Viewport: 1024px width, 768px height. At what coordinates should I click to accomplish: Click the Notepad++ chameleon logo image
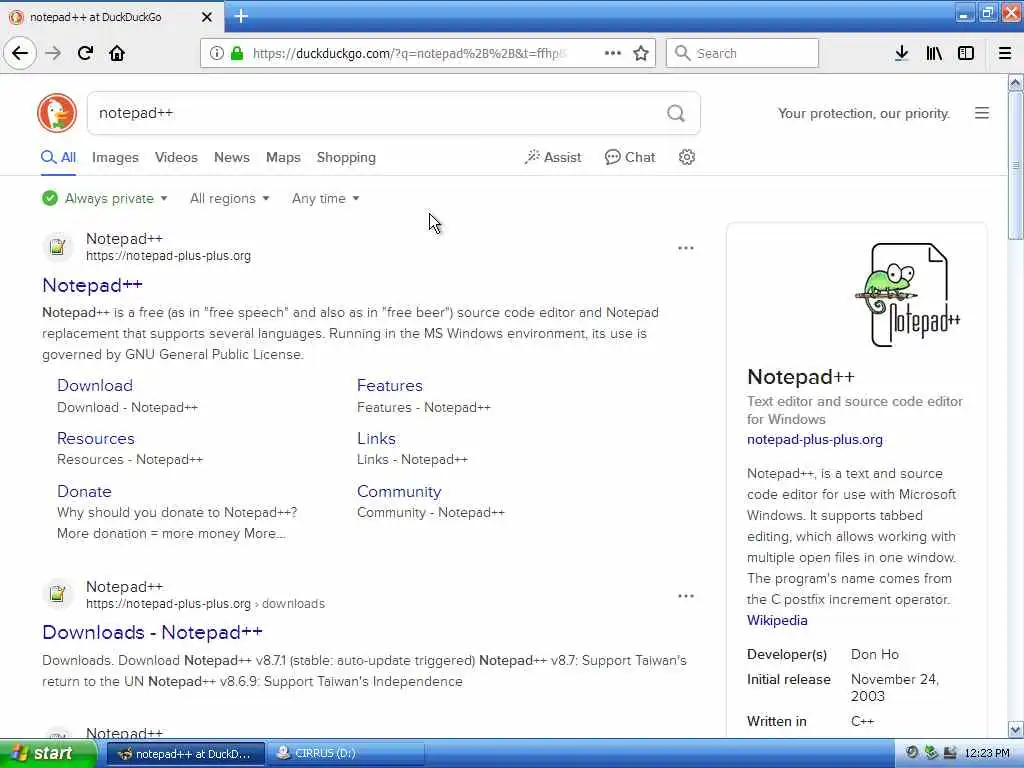(x=907, y=295)
